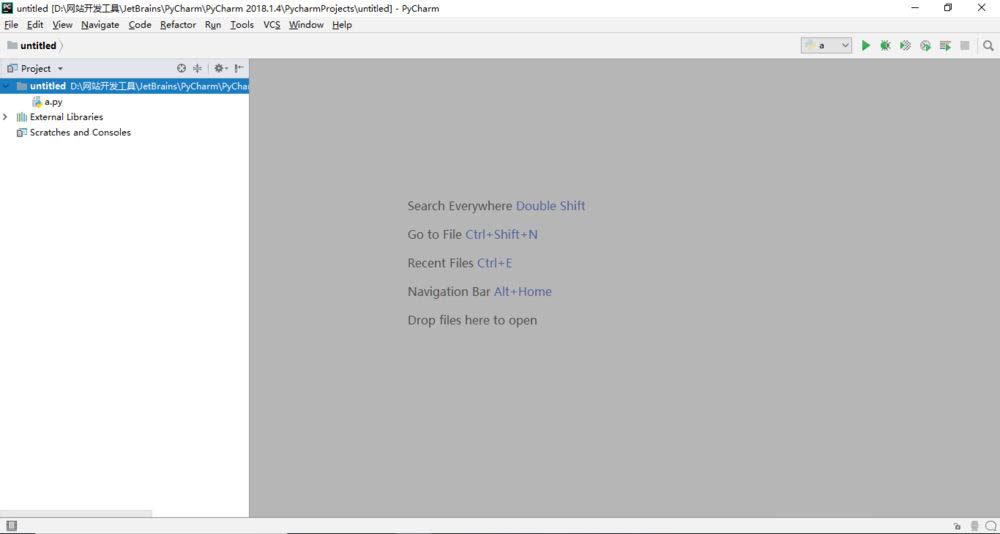
Task: Select the untitled project root row
Action: pyautogui.click(x=124, y=85)
